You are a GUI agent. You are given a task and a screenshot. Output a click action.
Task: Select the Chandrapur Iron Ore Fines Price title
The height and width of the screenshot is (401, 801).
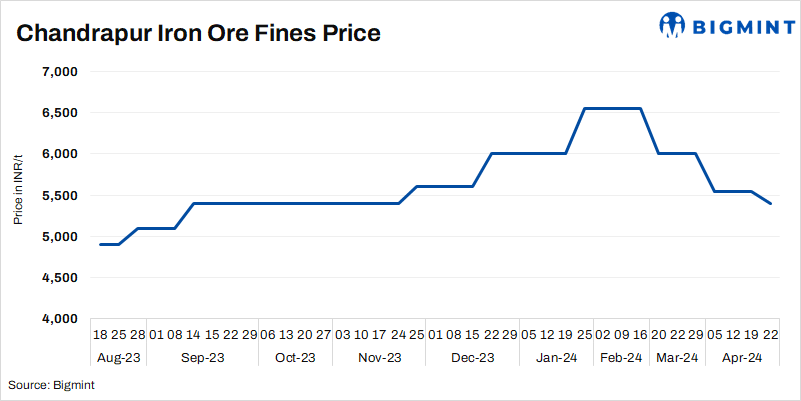click(199, 33)
